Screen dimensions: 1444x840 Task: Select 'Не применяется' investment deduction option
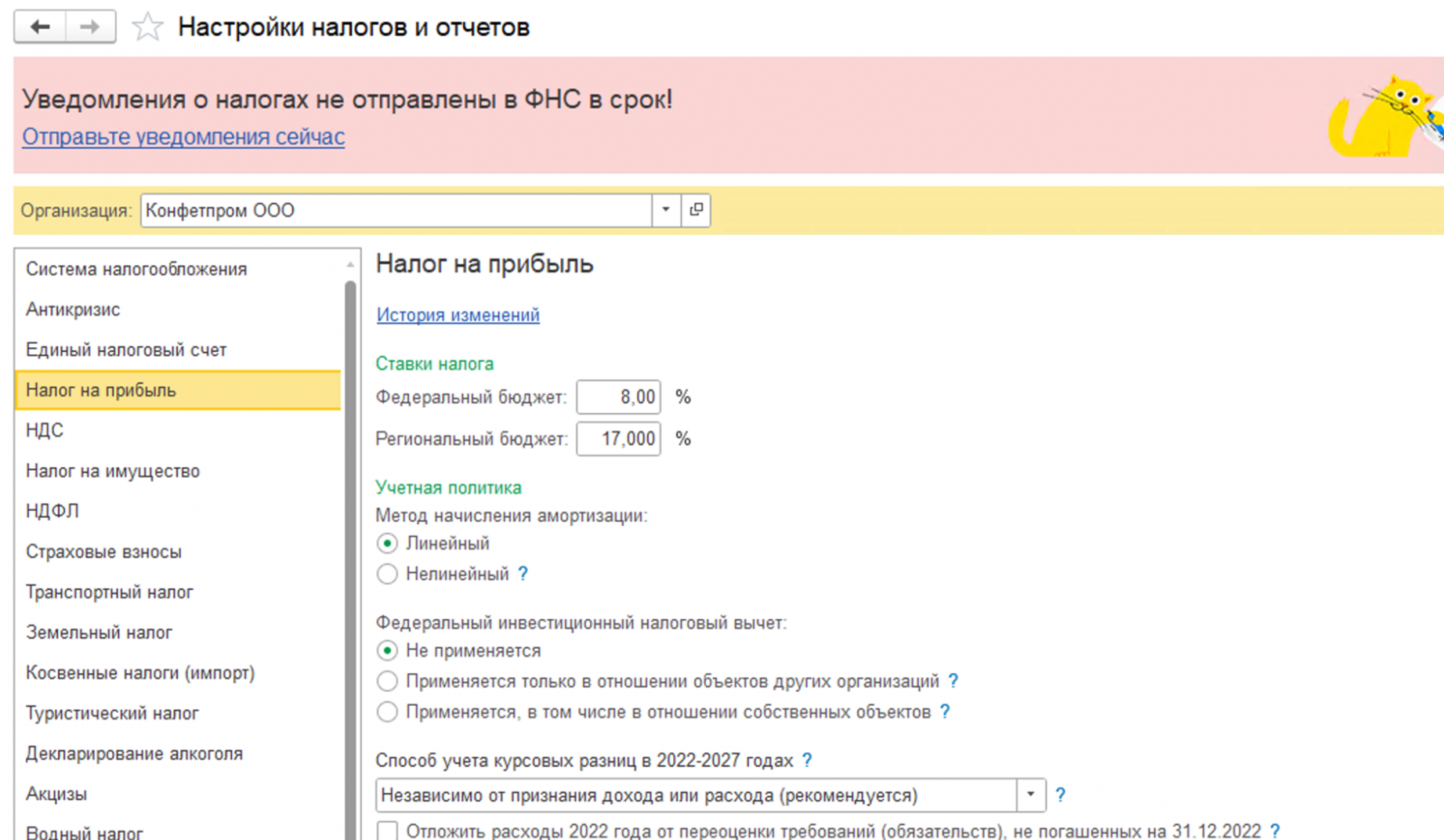(x=387, y=651)
